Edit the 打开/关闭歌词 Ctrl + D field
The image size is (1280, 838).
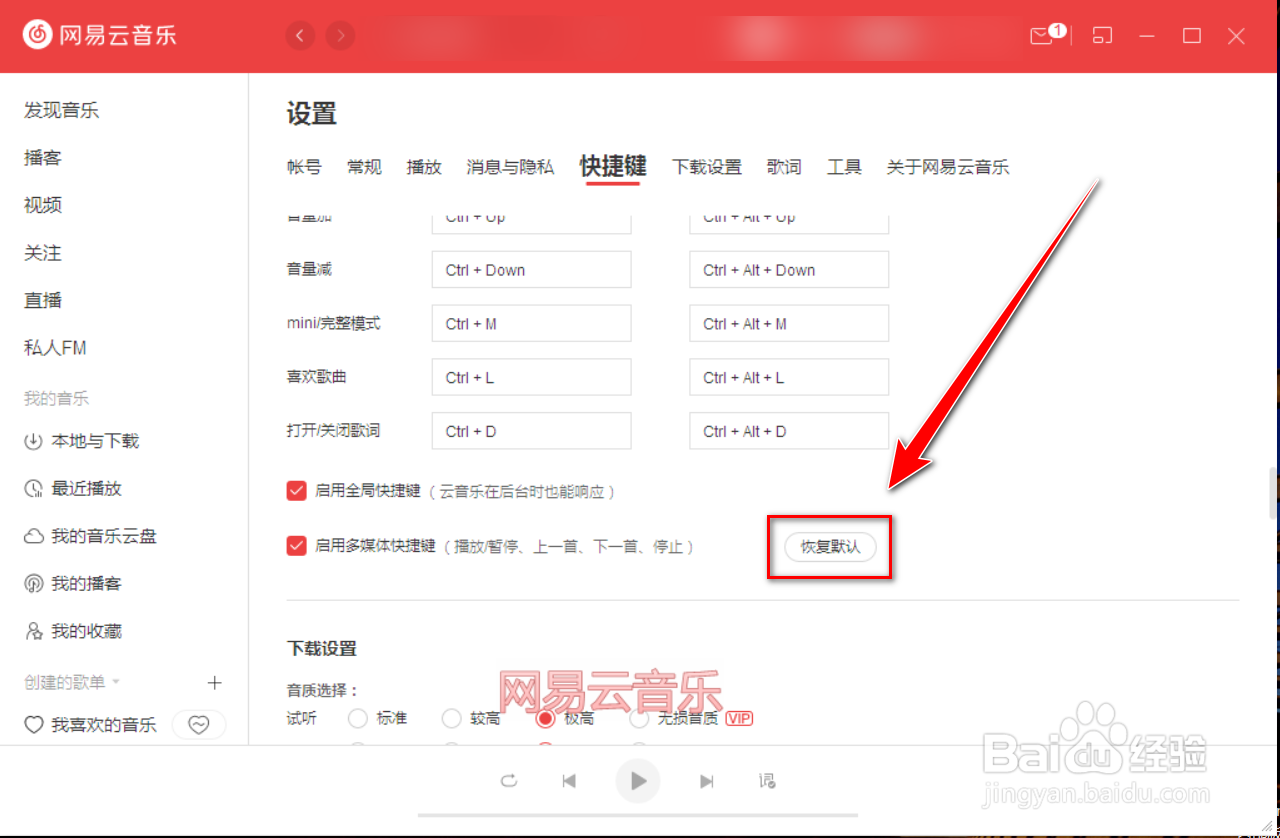pos(531,431)
